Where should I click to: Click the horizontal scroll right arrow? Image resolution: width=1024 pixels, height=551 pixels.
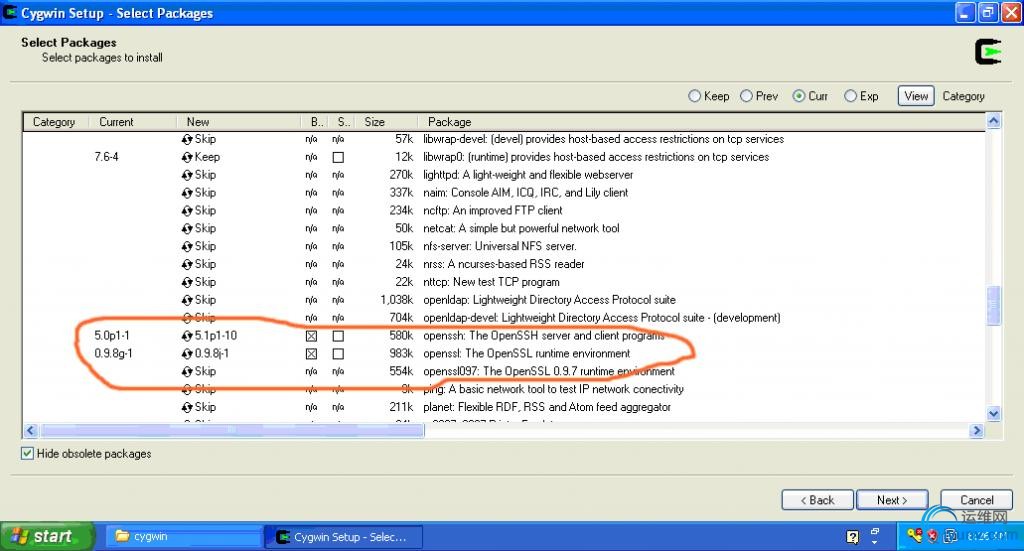pos(976,430)
